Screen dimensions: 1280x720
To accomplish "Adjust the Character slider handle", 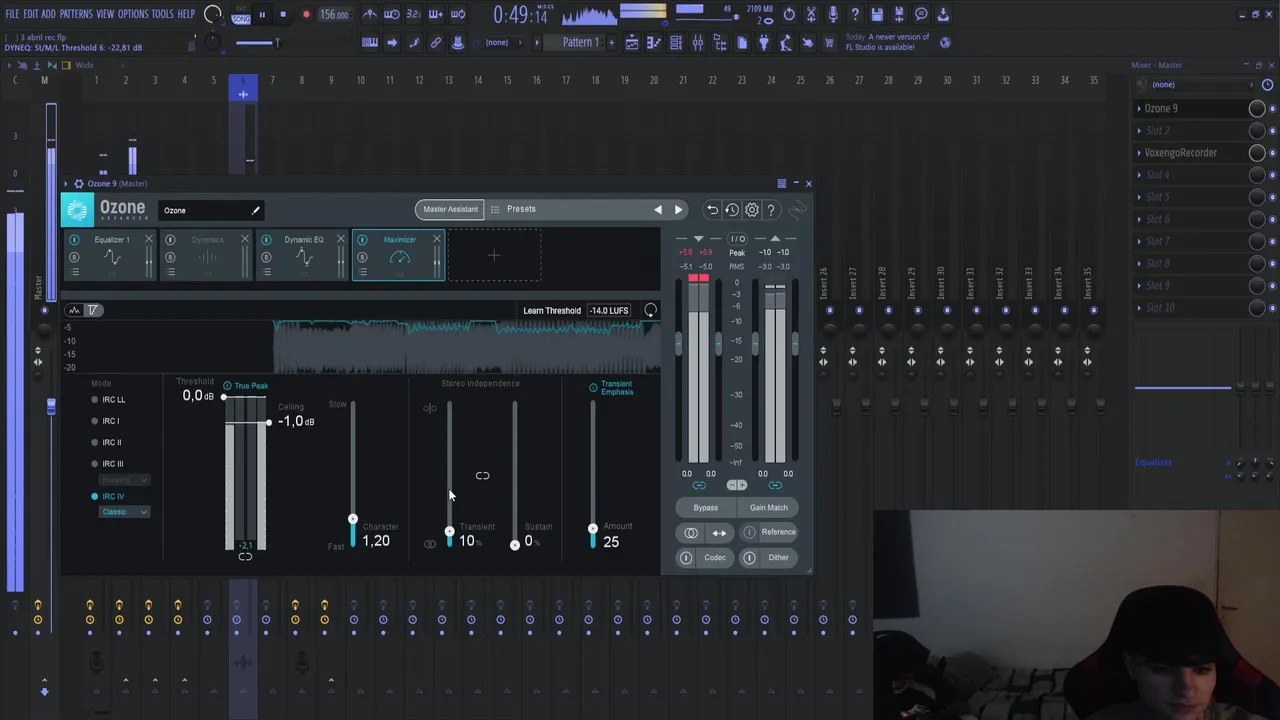I will (x=352, y=520).
